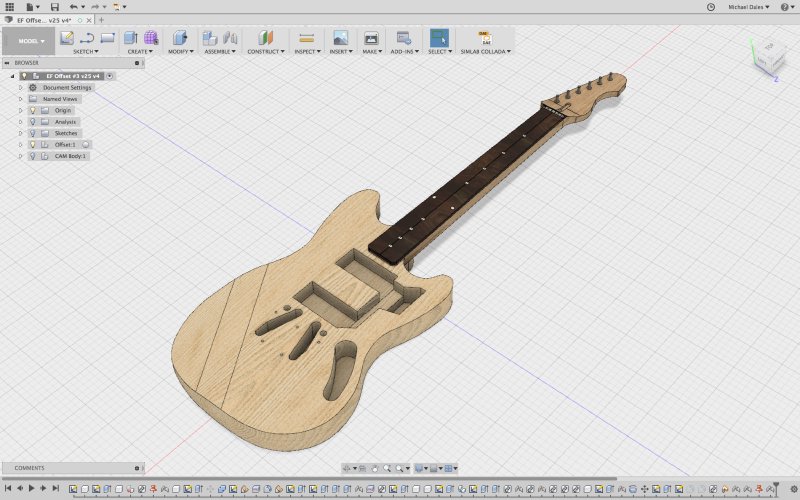
Task: Create a new sketch with Sketch icon
Action: (67, 38)
